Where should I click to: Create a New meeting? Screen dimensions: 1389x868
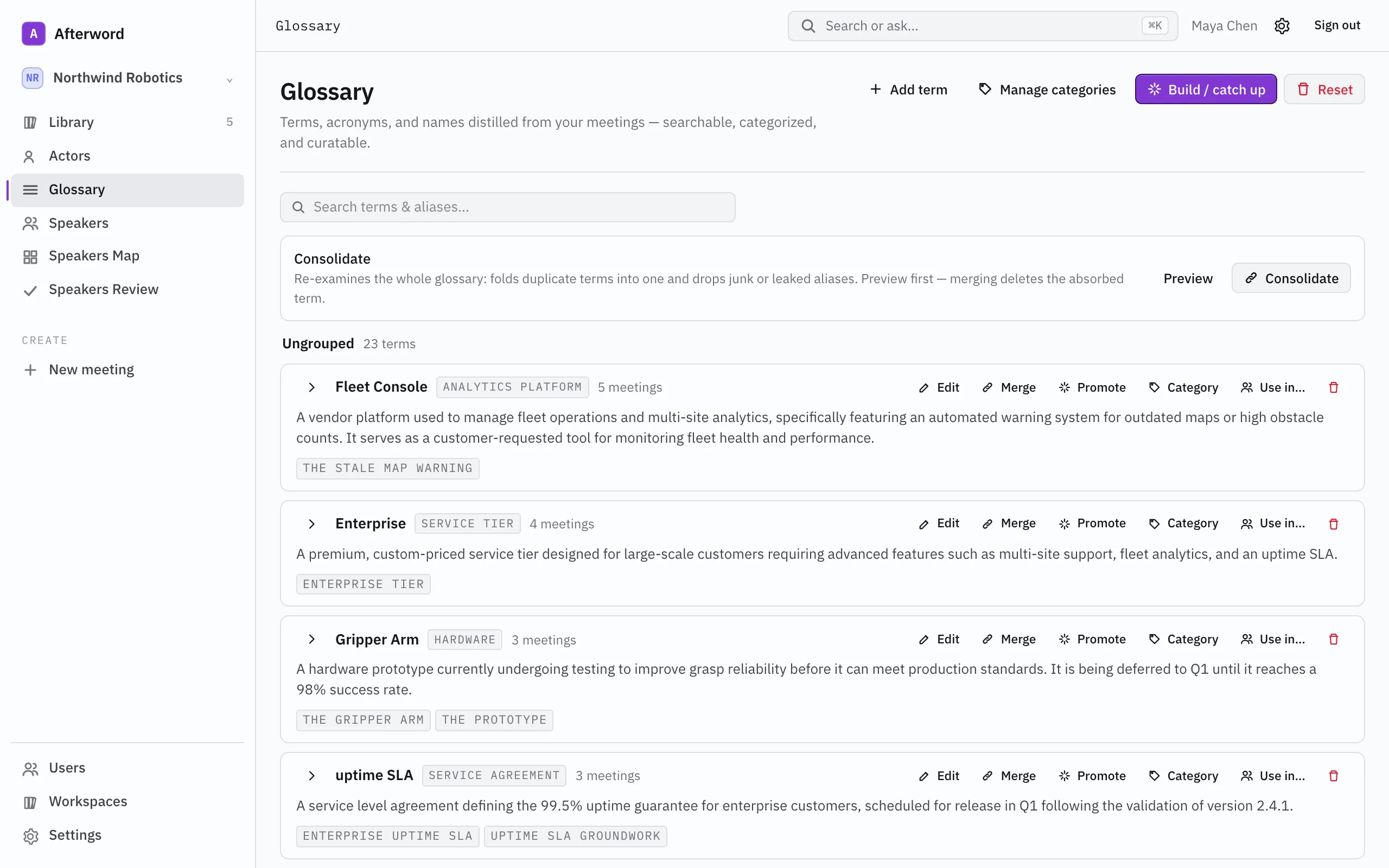[128, 369]
